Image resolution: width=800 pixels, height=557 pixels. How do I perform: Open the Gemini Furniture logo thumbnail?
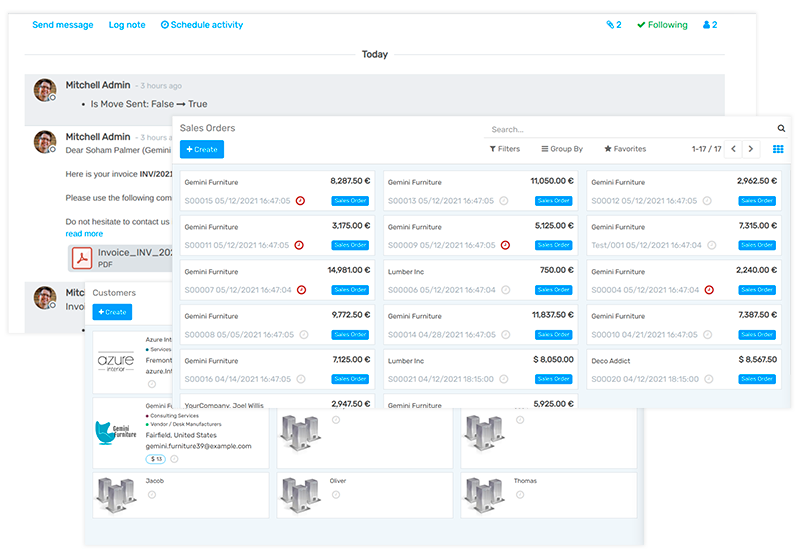pyautogui.click(x=116, y=433)
